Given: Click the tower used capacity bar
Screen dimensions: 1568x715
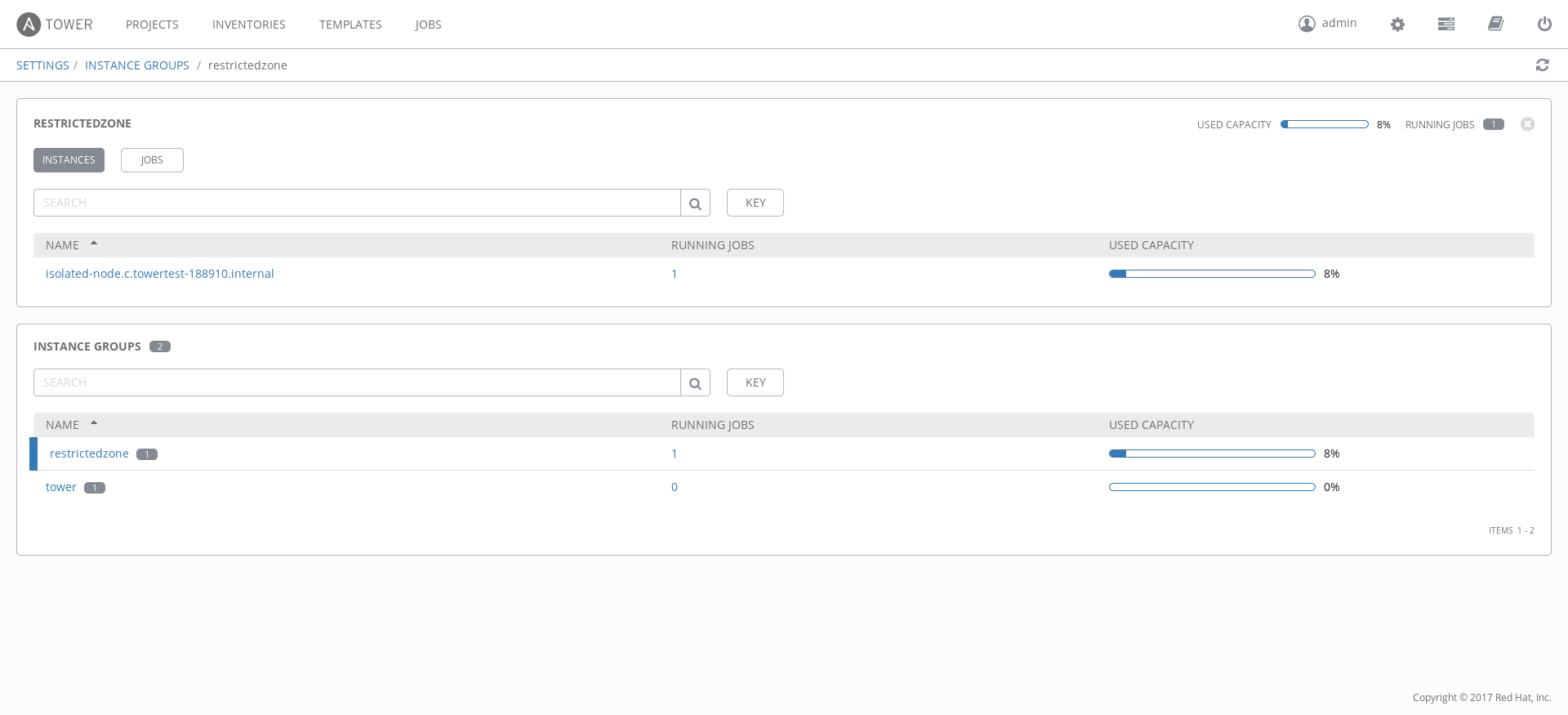Looking at the screenshot, I should click(x=1212, y=487).
